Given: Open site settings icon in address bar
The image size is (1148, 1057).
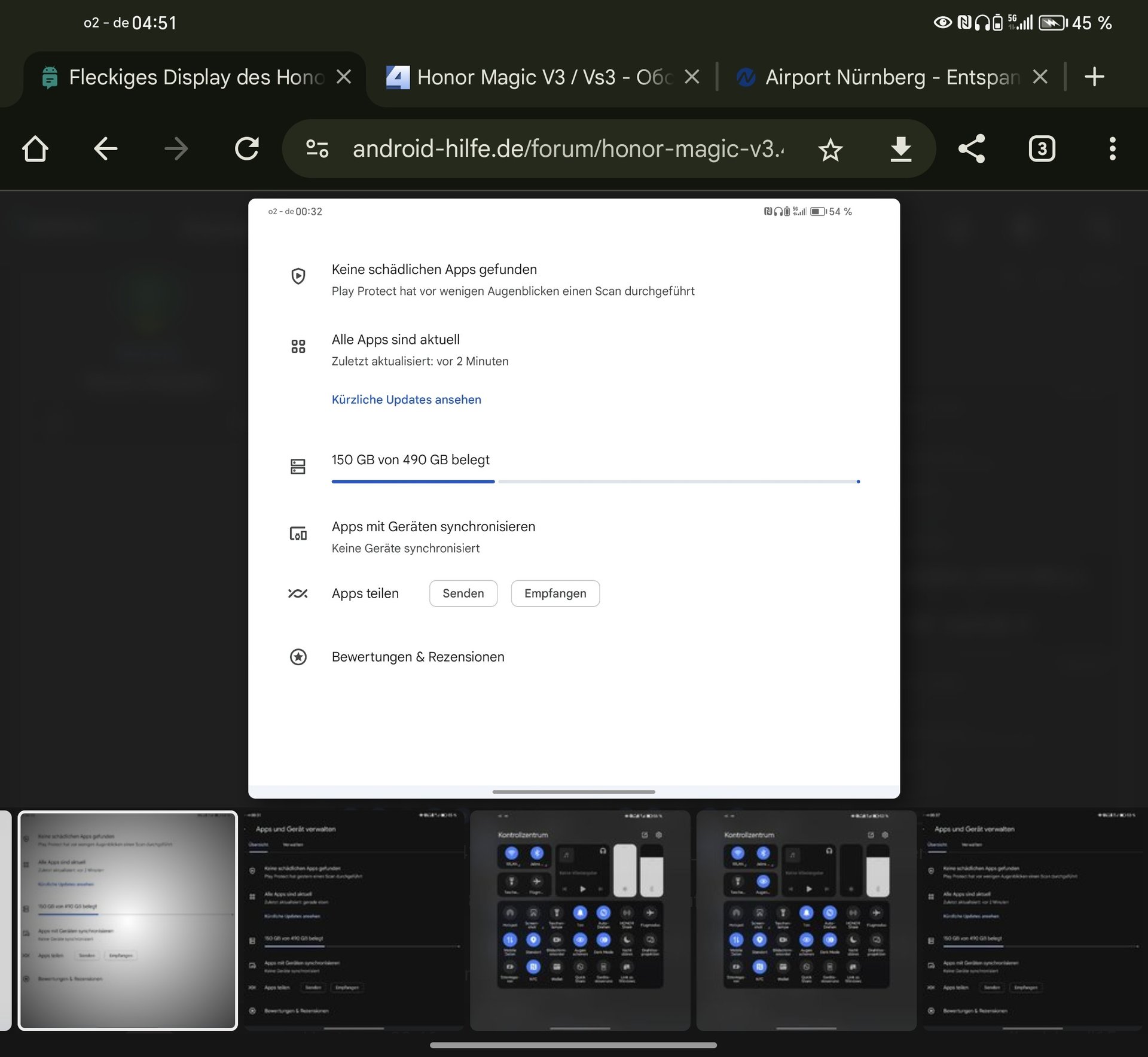Looking at the screenshot, I should [317, 149].
